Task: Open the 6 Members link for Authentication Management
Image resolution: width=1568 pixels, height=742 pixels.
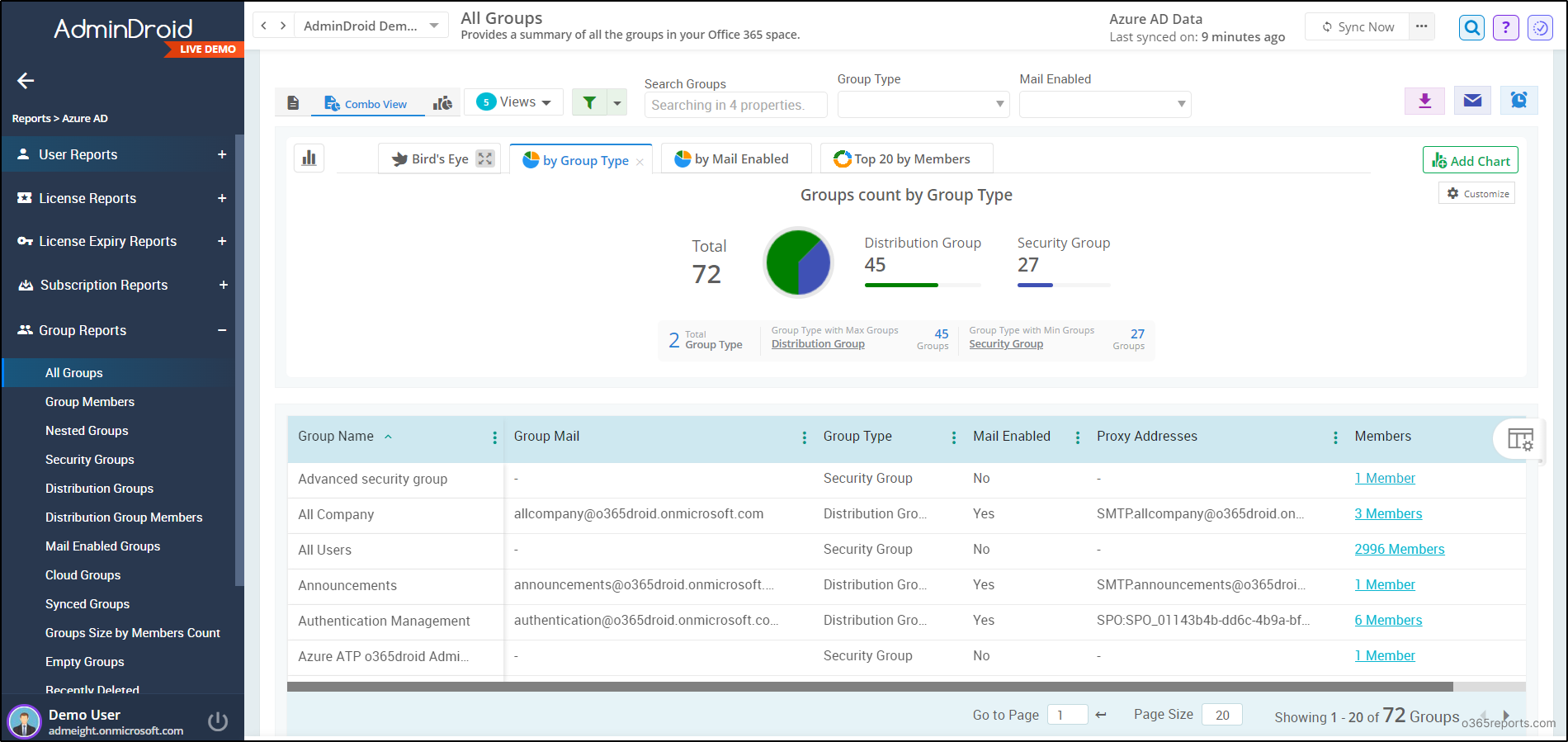Action: [x=1388, y=620]
